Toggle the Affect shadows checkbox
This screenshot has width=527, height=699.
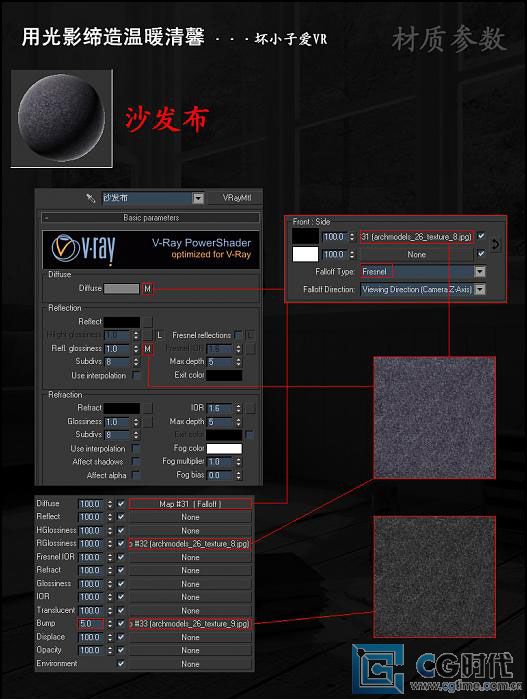(136, 461)
